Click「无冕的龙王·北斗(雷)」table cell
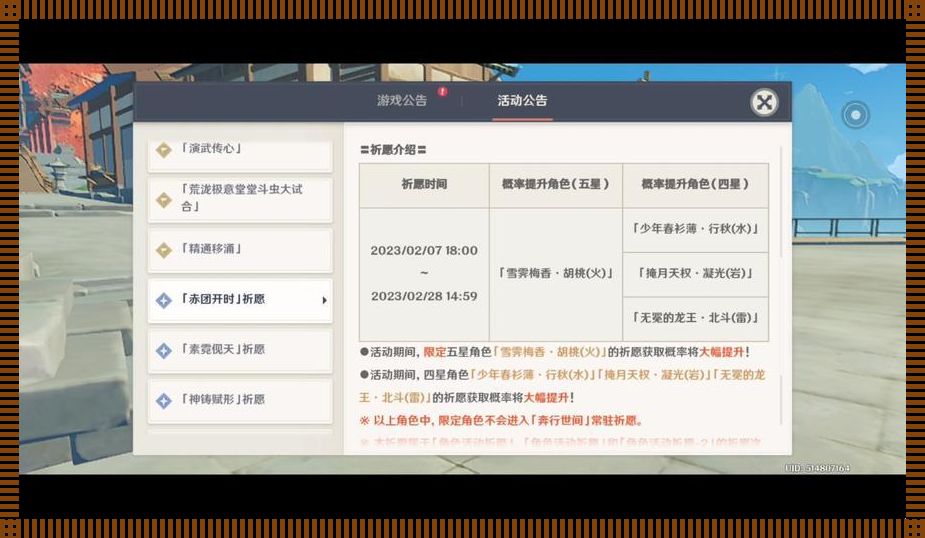Viewport: 925px width, 538px height. pos(695,318)
